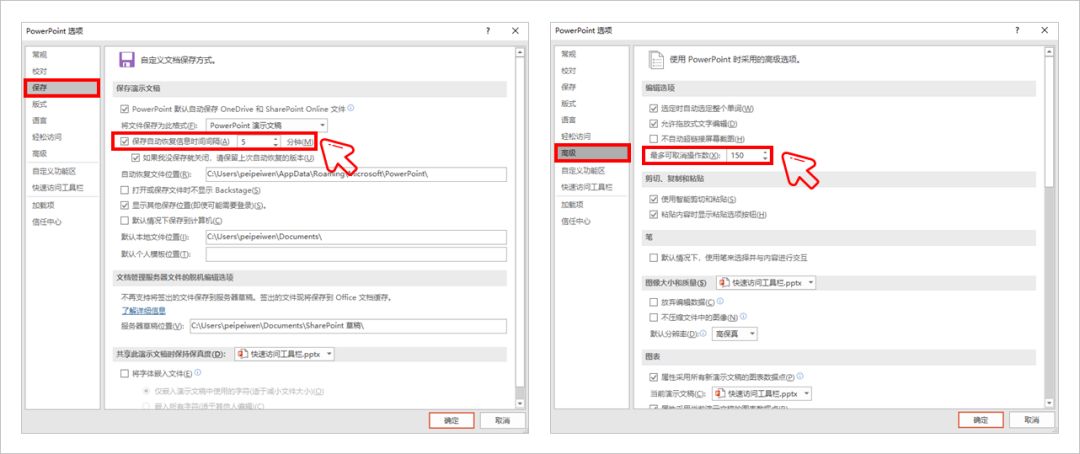Click the 自动恢复文件位置 path field
This screenshot has width=1080, height=454.
(355, 174)
